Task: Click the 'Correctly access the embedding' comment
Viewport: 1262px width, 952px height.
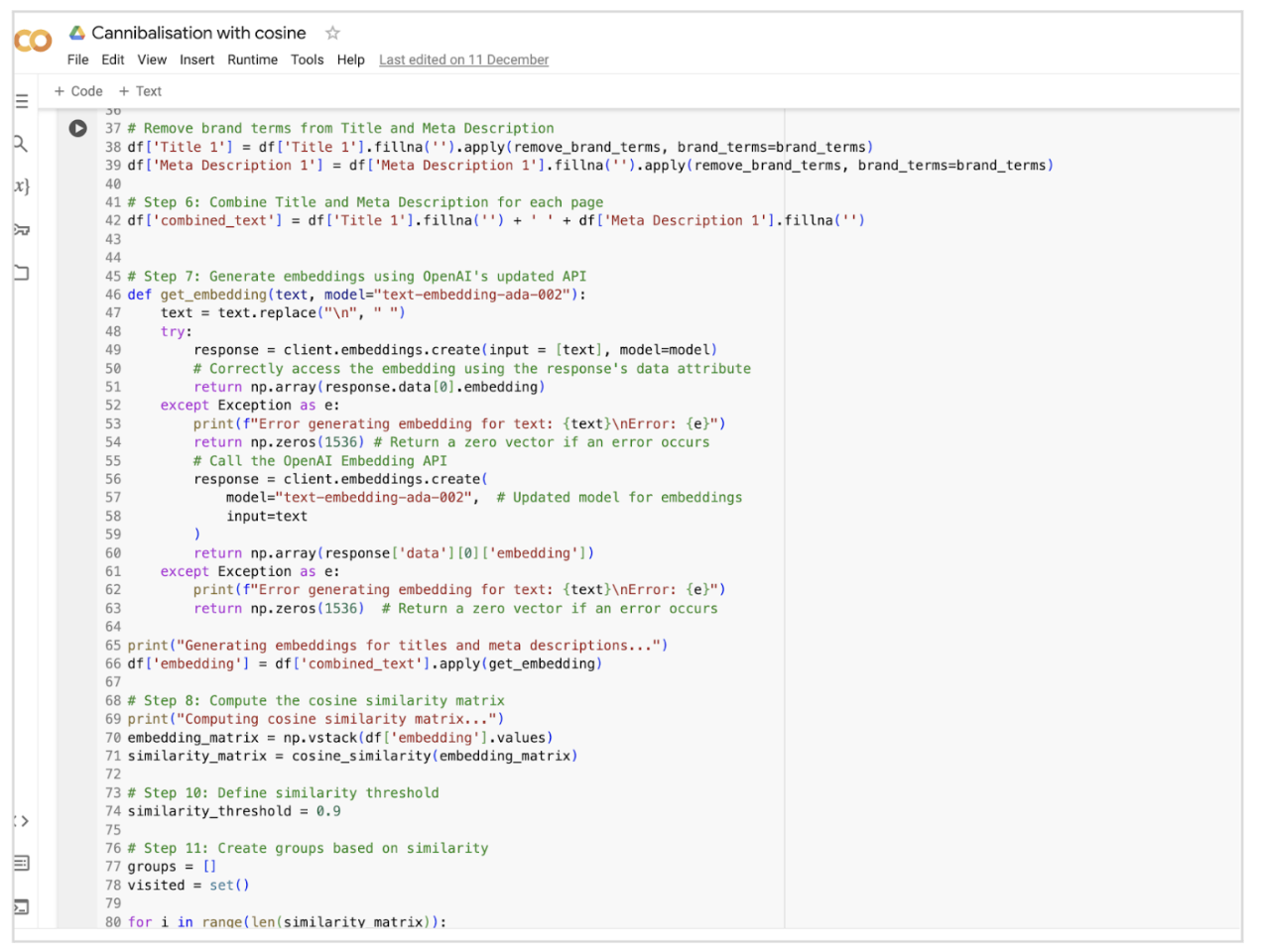Action: 472,368
